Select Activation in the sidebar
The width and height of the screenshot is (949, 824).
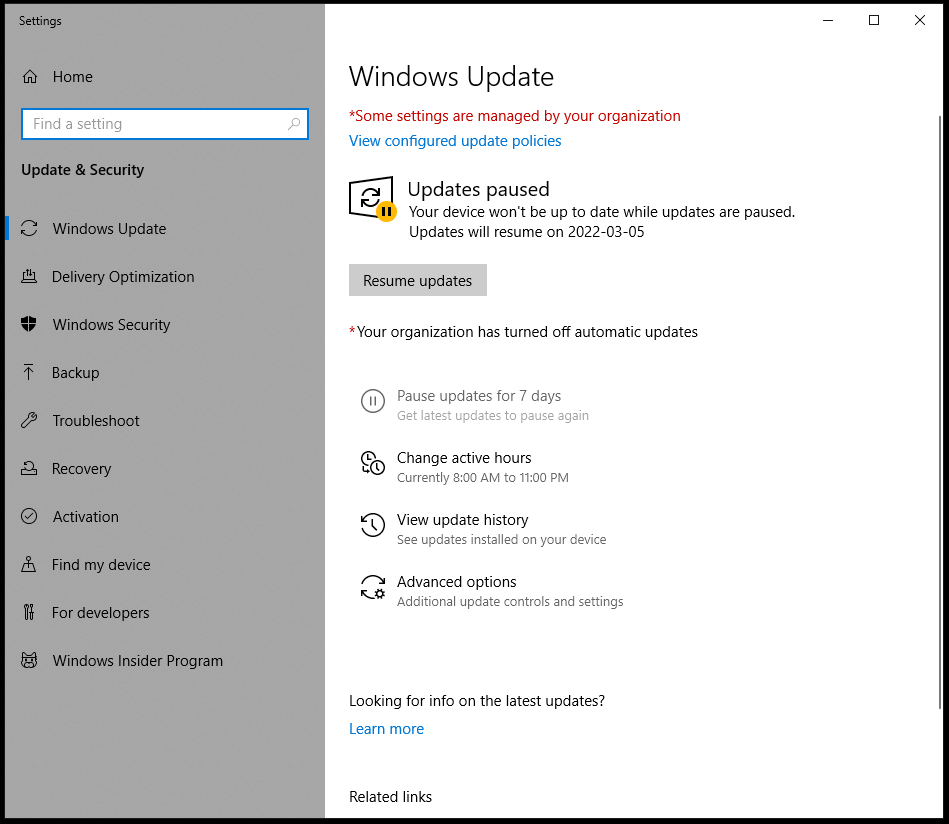click(85, 517)
